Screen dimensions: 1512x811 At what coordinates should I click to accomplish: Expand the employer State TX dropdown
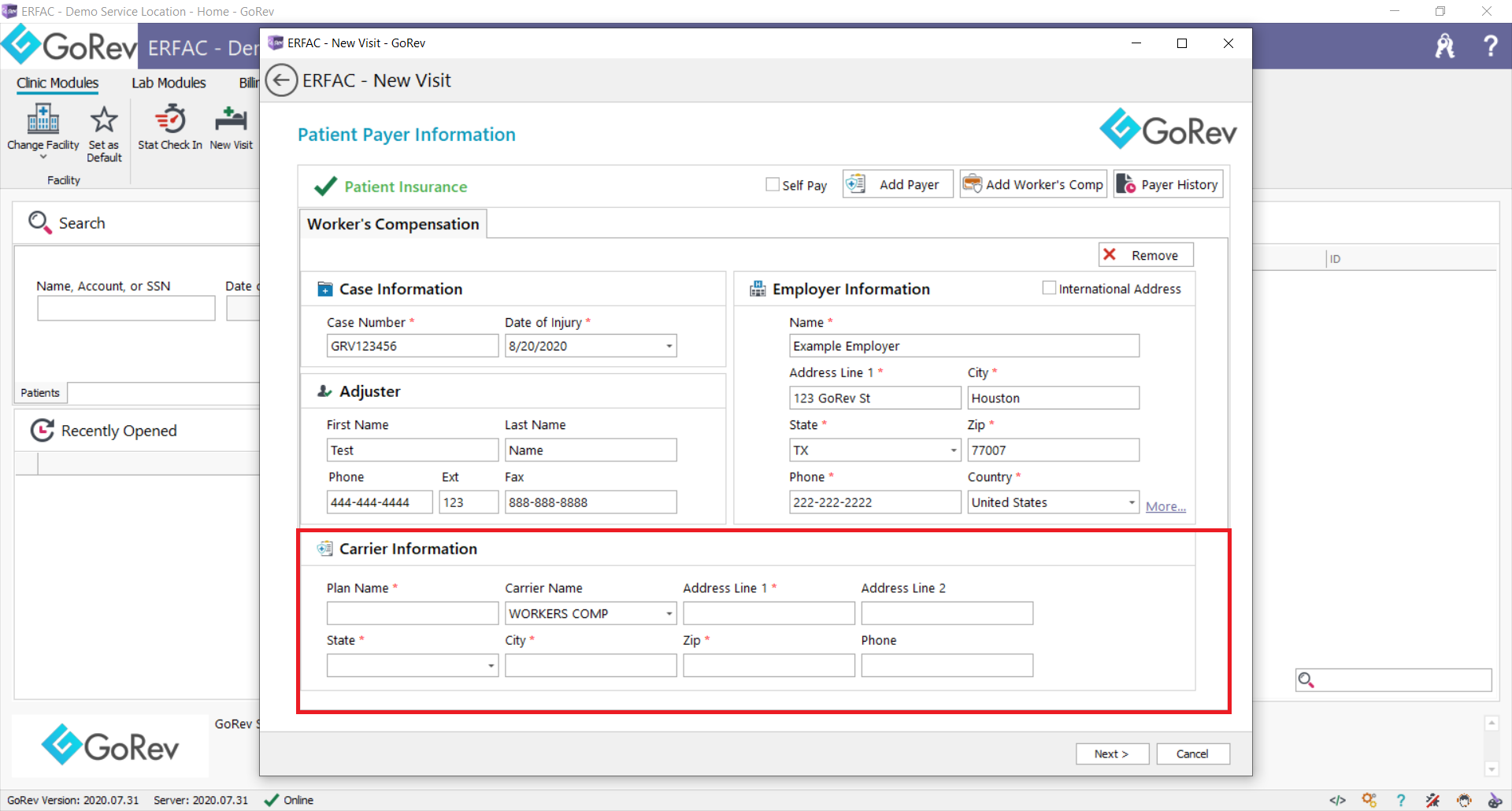(954, 450)
